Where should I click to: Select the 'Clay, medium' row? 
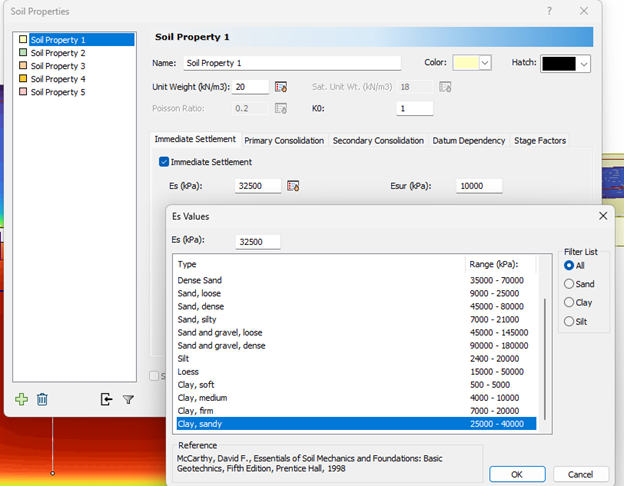click(x=356, y=398)
